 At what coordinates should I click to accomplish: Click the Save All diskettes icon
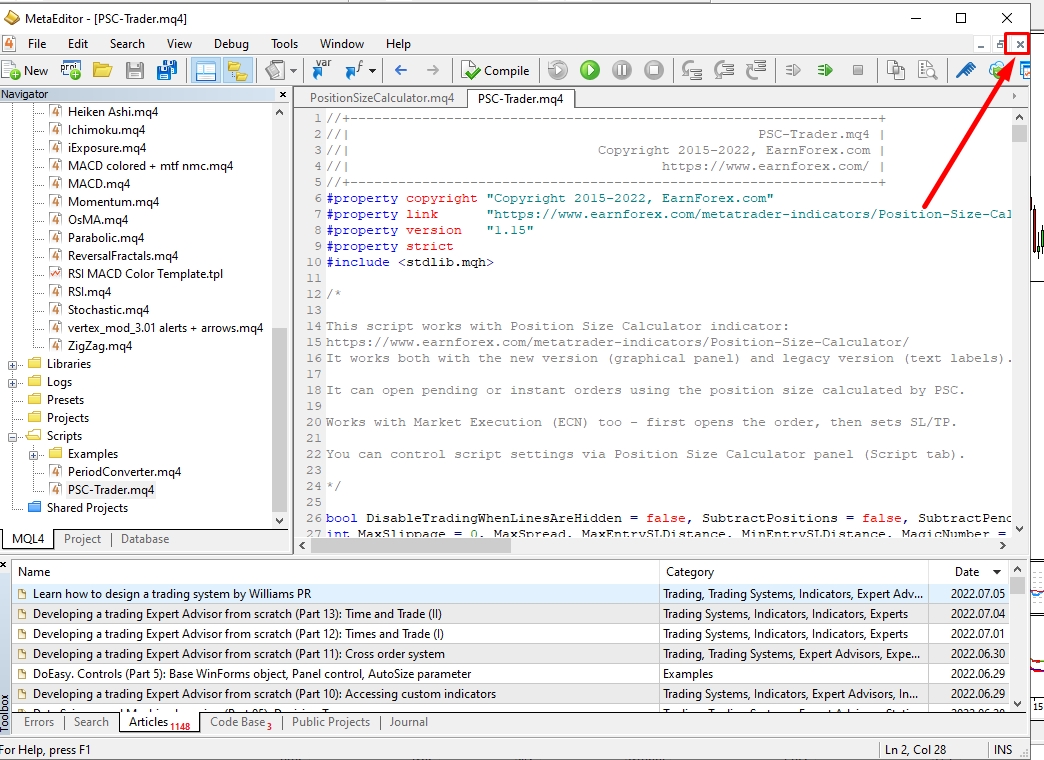point(167,70)
